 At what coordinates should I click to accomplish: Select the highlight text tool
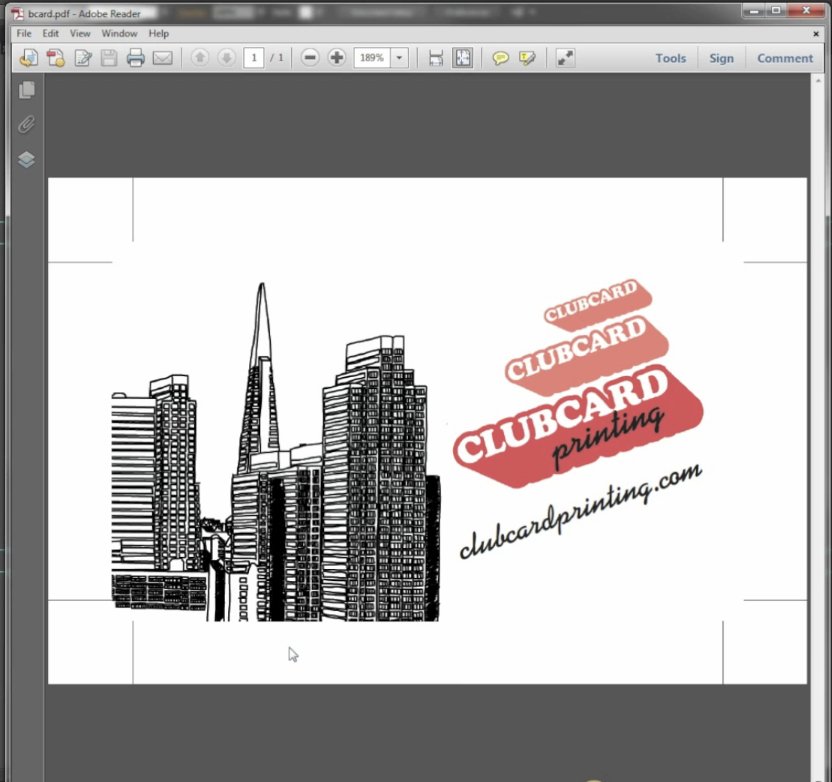(x=527, y=57)
